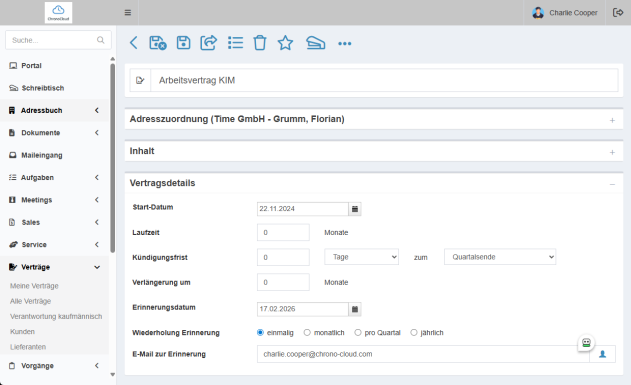Click the save and close icon

(x=158, y=43)
